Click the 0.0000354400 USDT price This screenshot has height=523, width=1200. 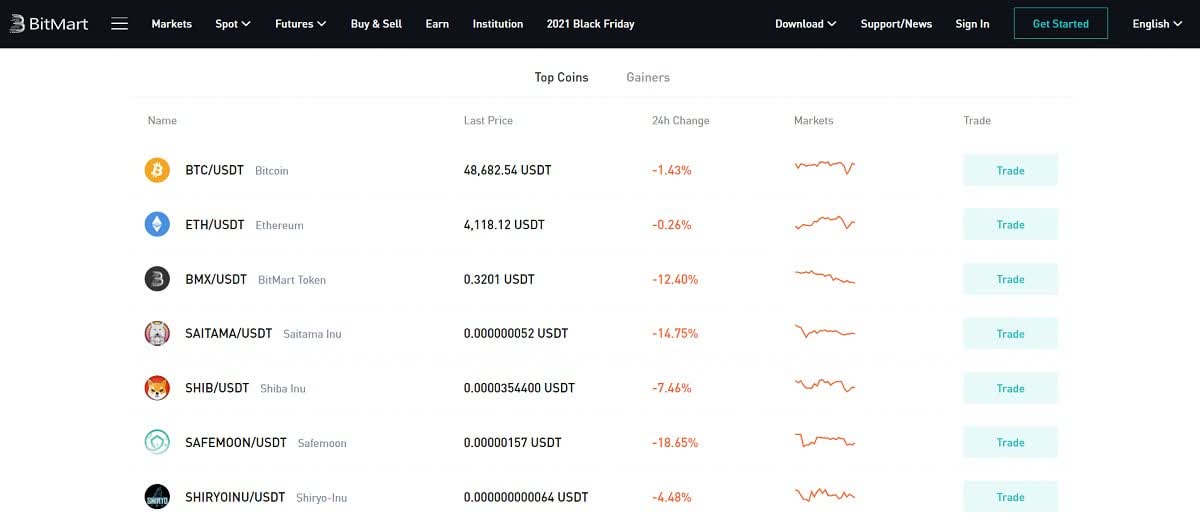click(x=519, y=388)
